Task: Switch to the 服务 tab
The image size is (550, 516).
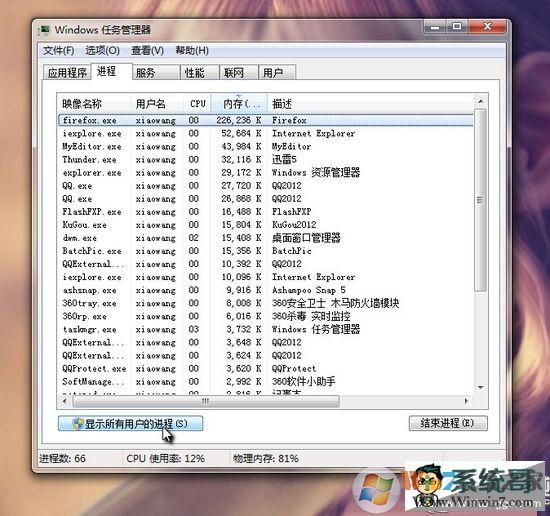Action: [x=156, y=73]
